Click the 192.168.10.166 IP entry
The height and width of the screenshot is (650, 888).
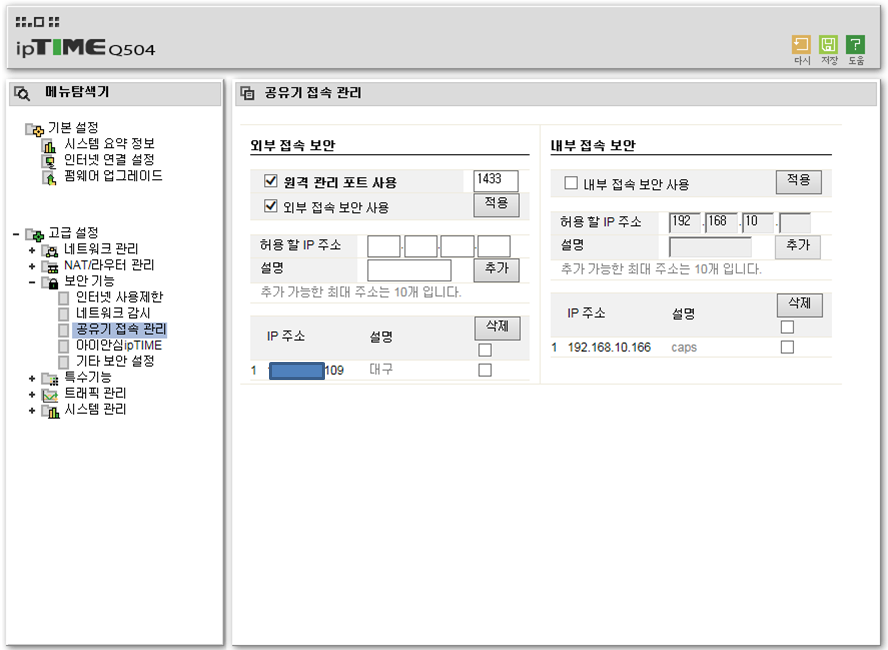pyautogui.click(x=609, y=347)
